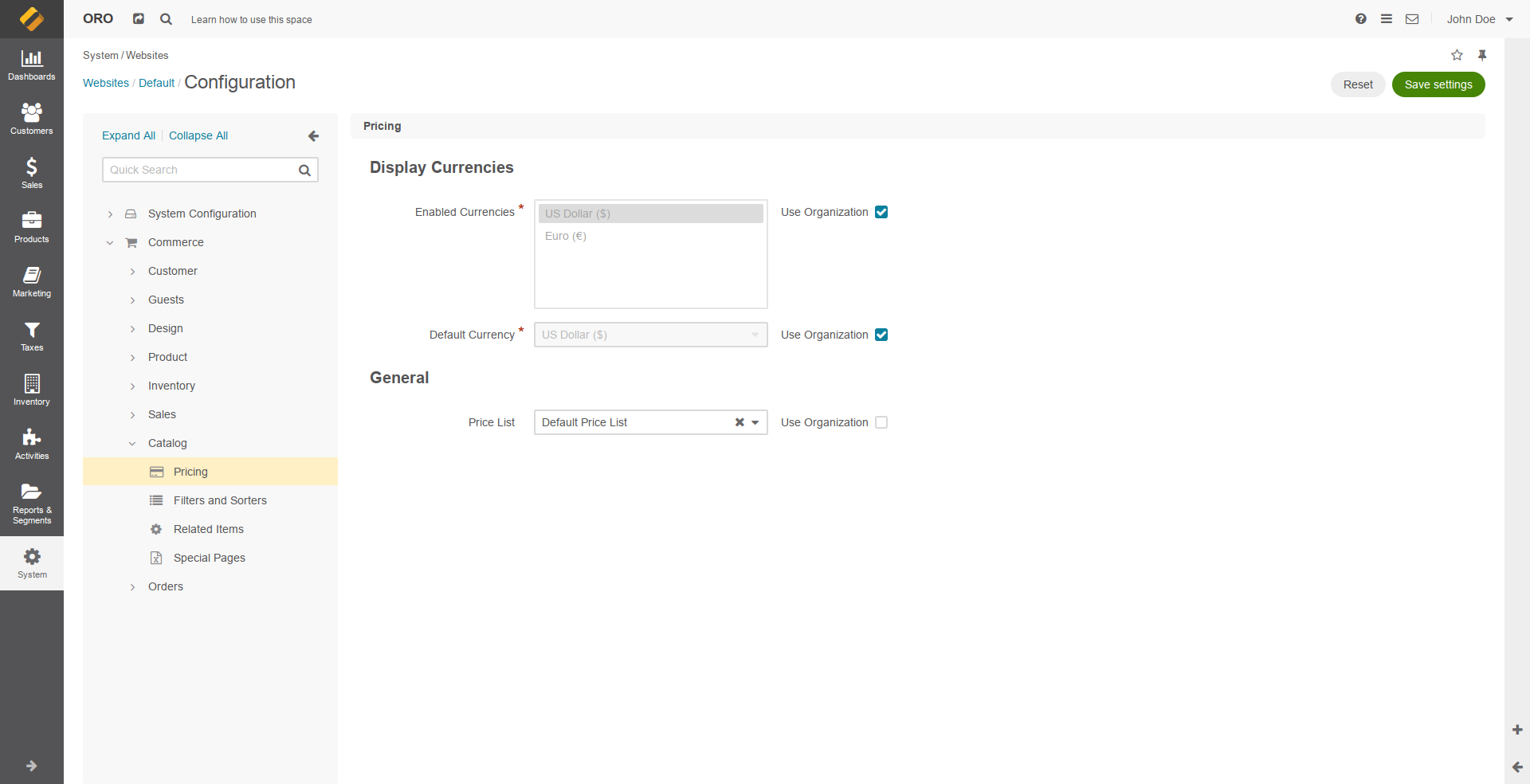Expand the Inventory tree node chevron
This screenshot has width=1530, height=784.
(132, 386)
